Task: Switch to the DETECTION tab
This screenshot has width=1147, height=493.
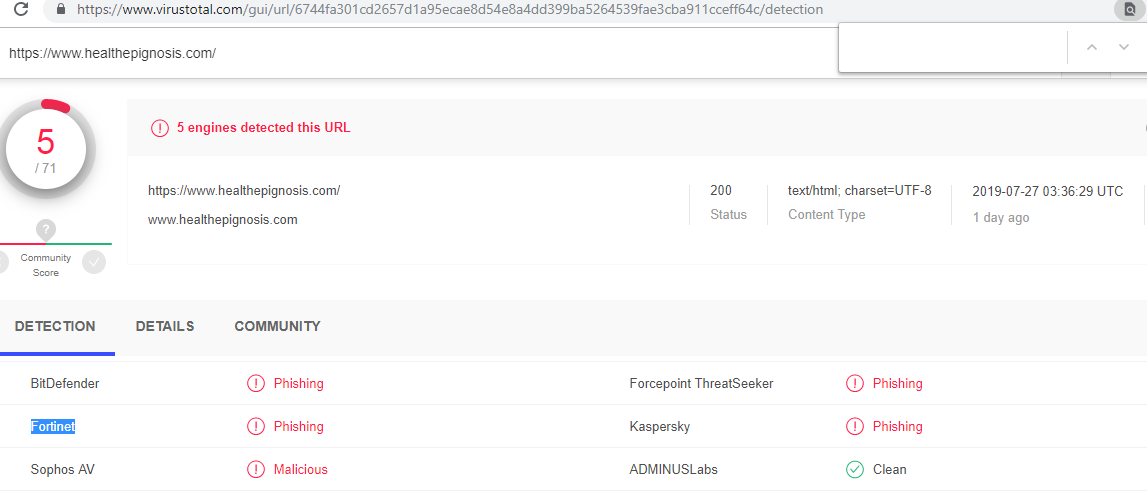Action: (x=55, y=326)
